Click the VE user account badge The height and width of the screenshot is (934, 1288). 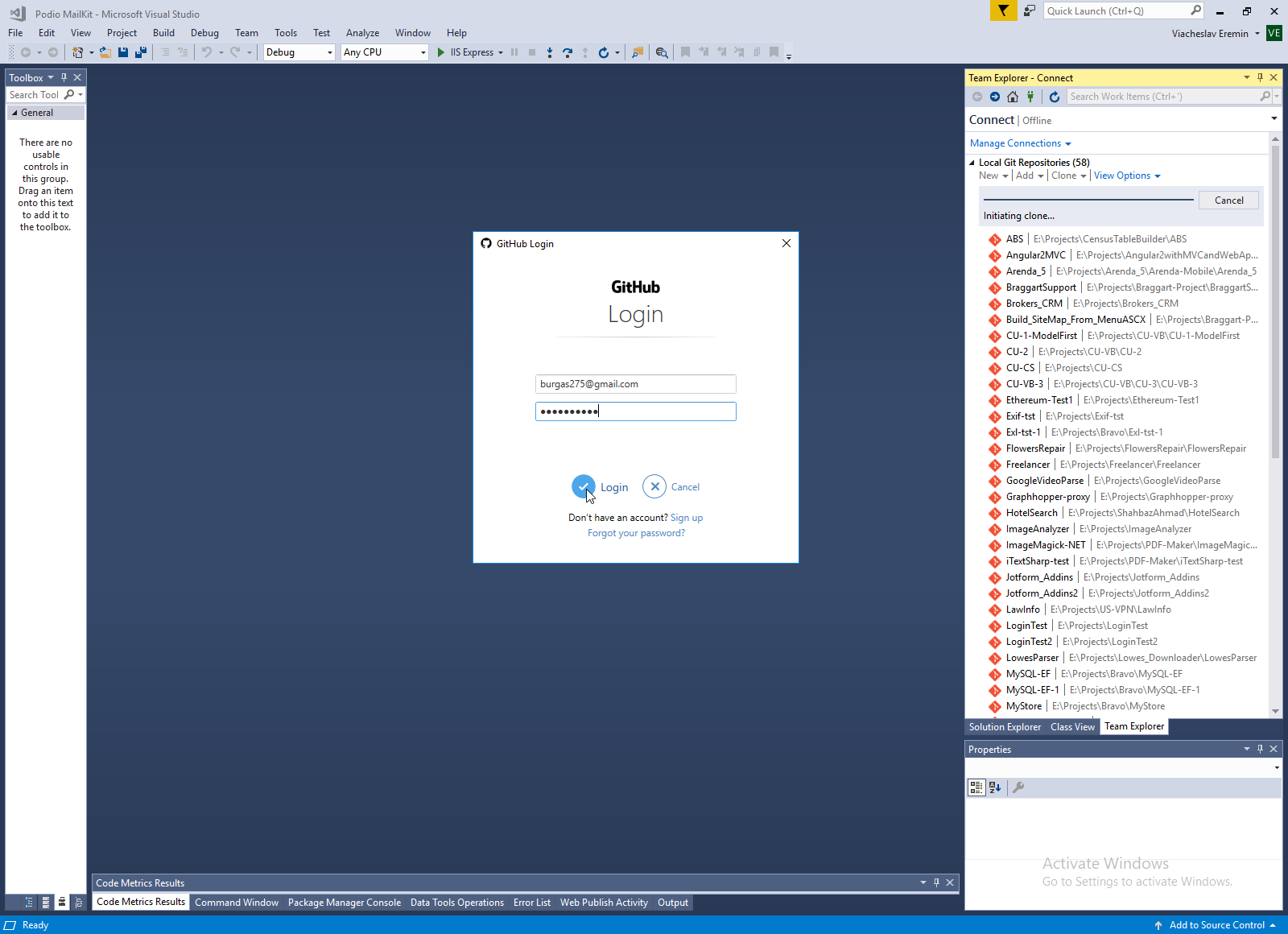click(x=1274, y=33)
